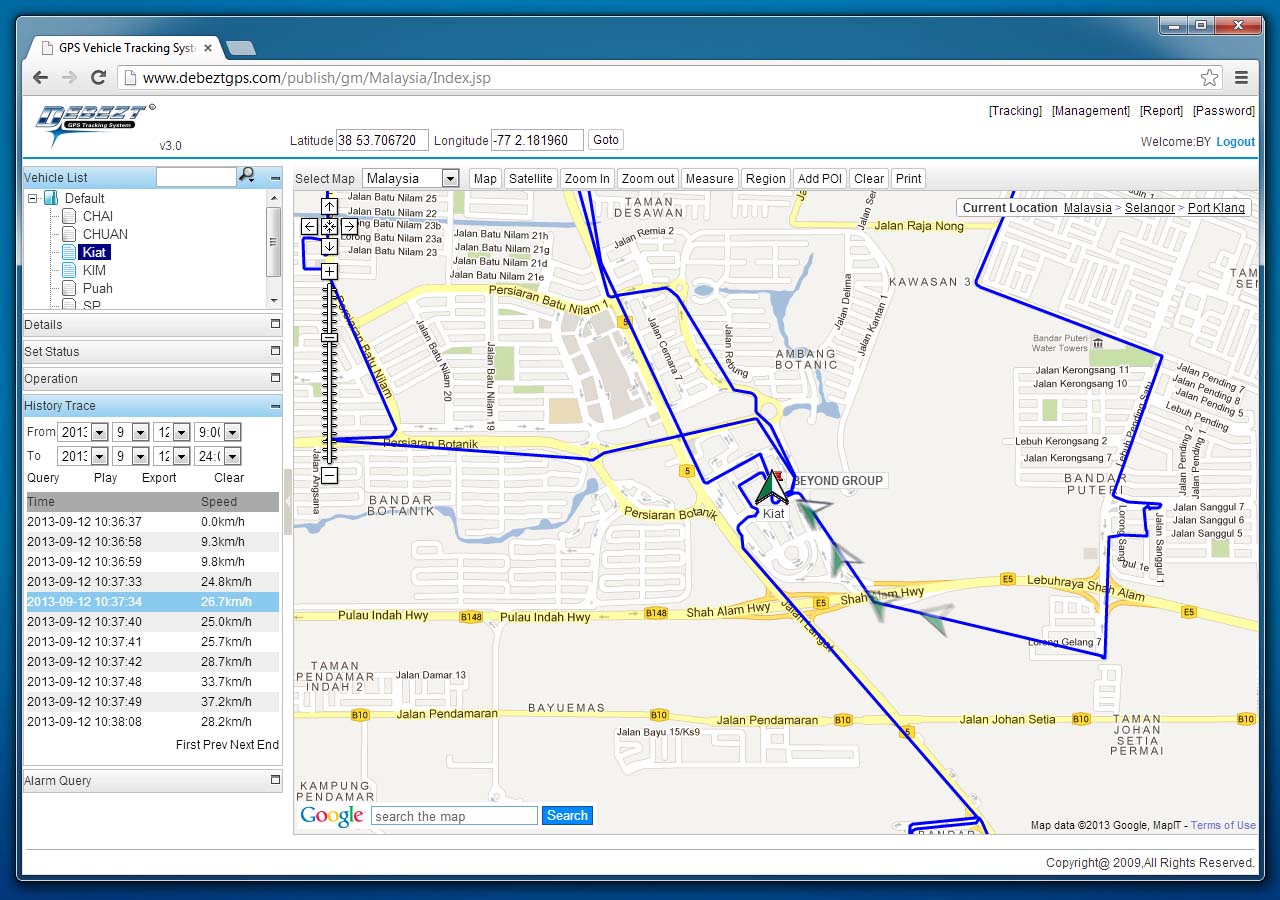Click Play in History Trace
The height and width of the screenshot is (900, 1280).
pos(105,478)
